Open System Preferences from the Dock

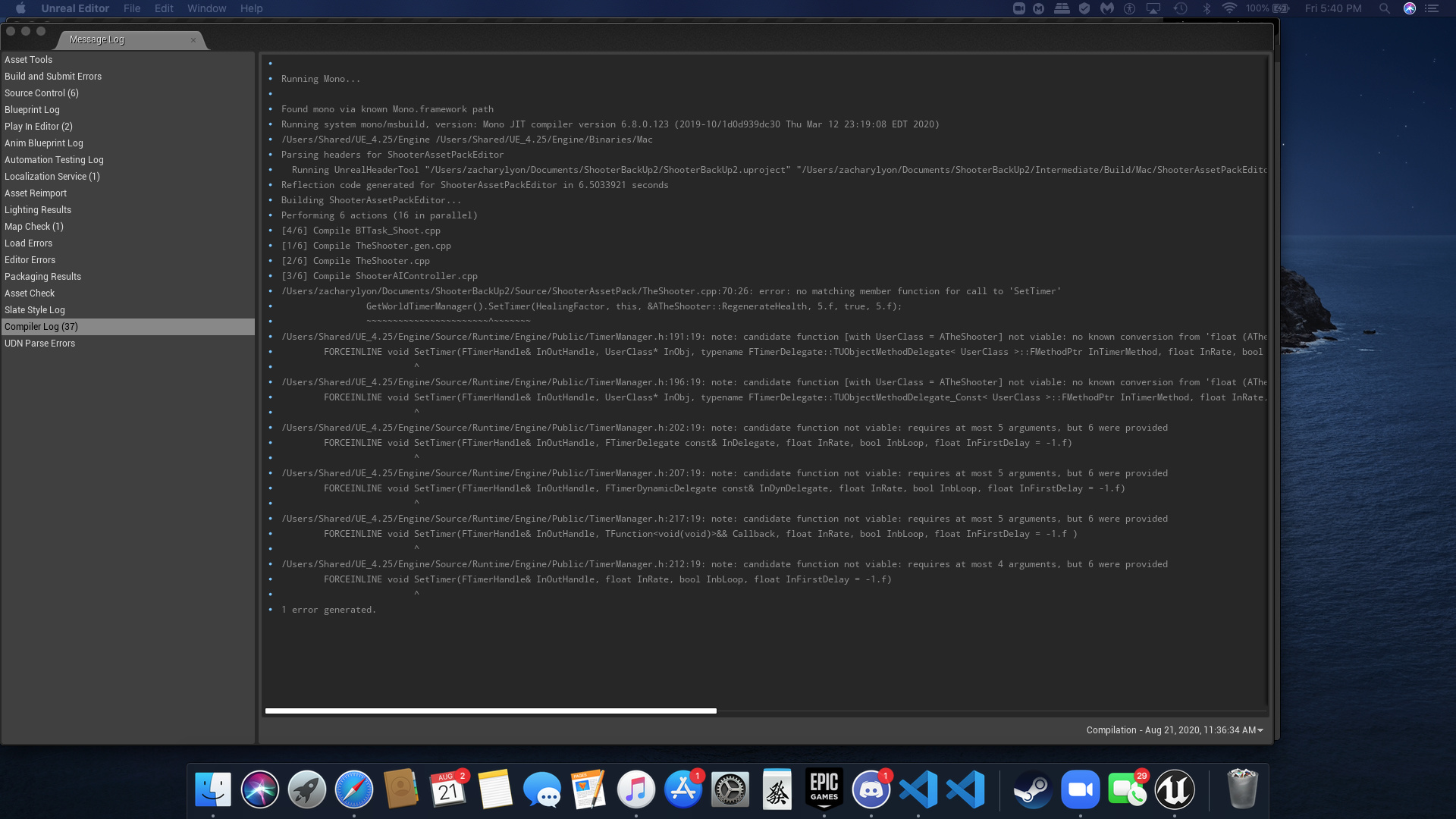point(730,789)
